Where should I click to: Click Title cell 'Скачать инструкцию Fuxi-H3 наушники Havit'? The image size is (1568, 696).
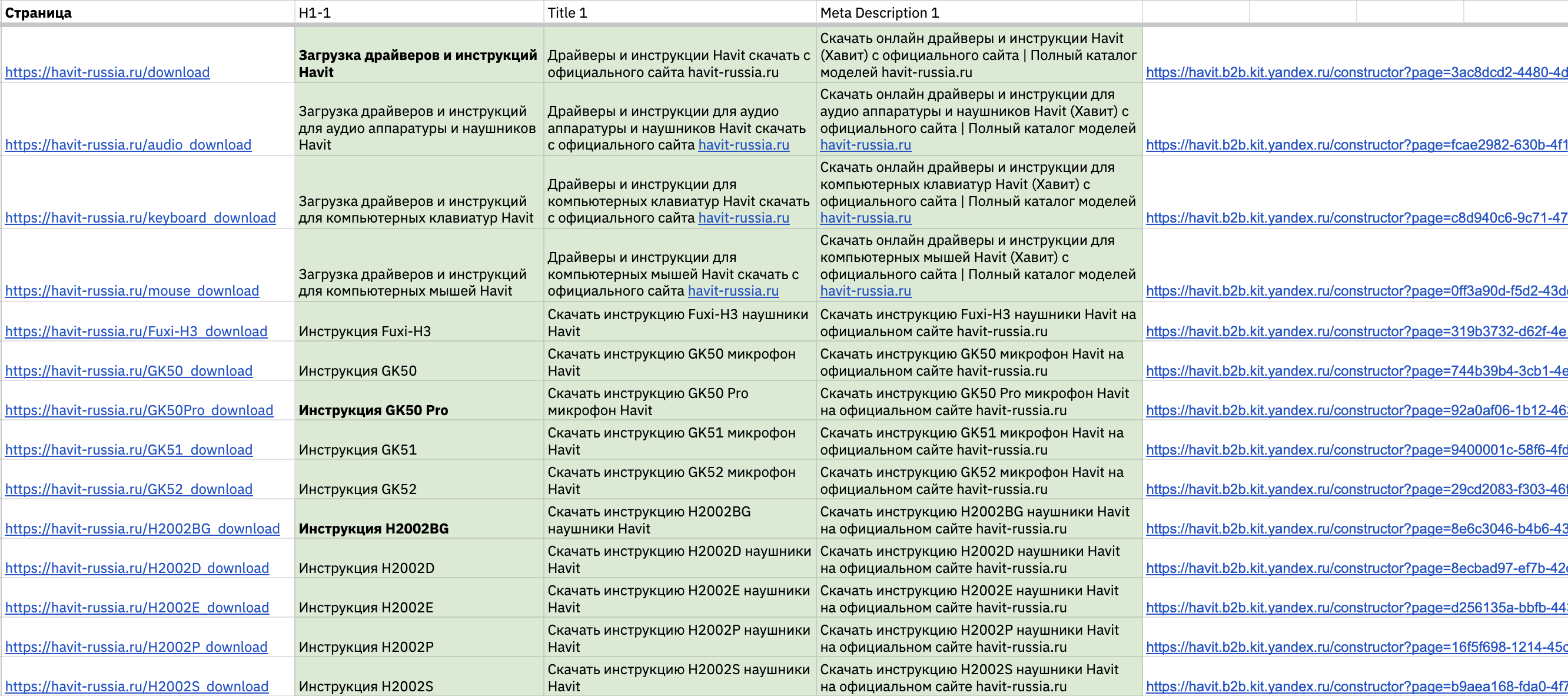pos(680,322)
